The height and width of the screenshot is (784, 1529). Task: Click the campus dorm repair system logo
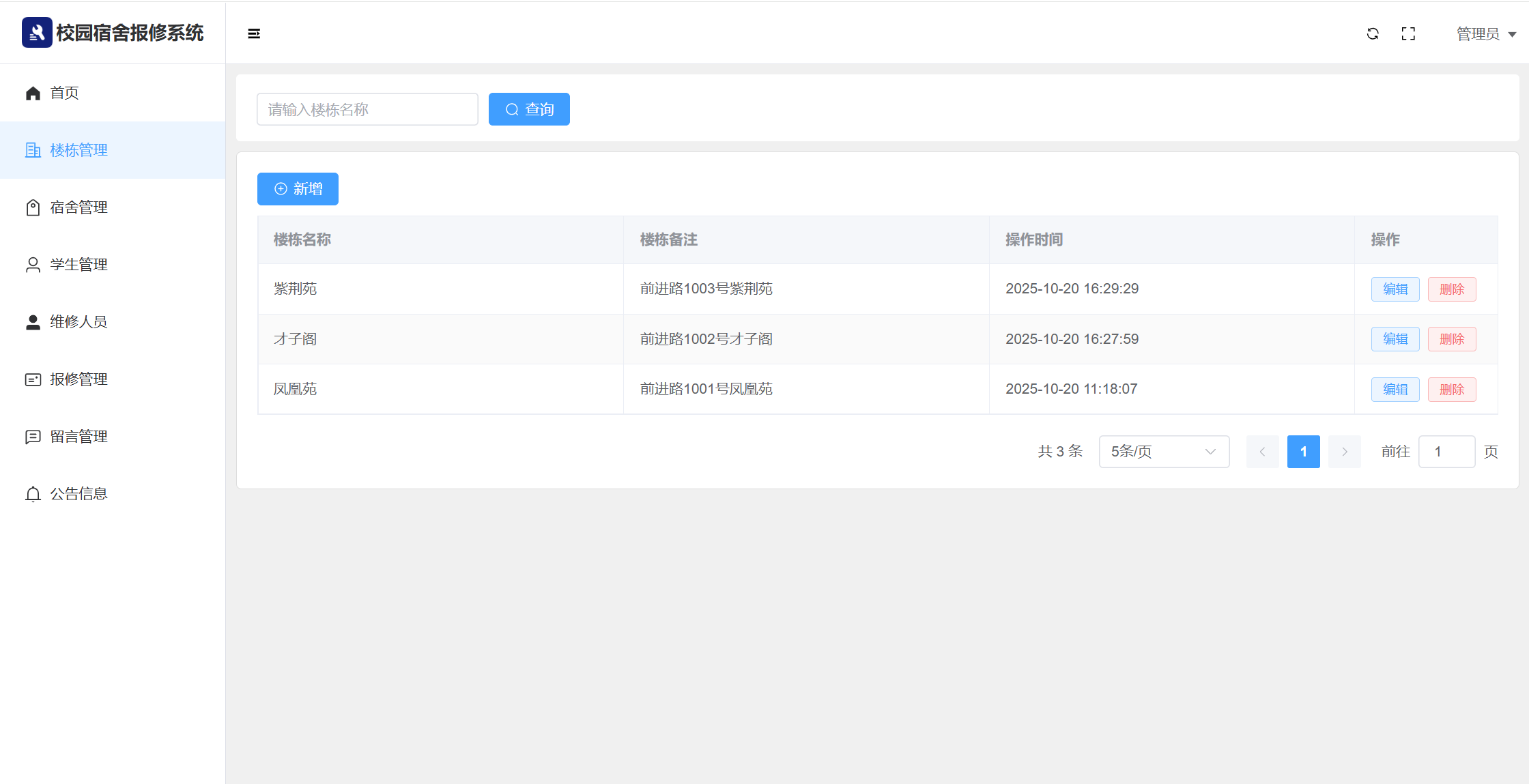click(x=37, y=32)
